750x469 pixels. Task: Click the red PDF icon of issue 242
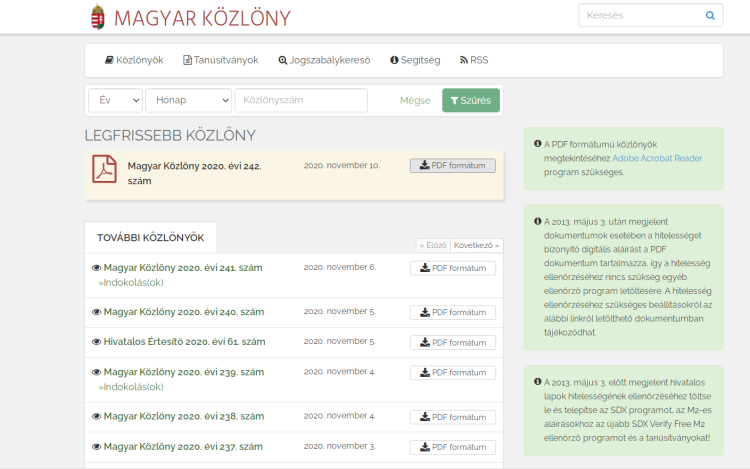coord(105,169)
